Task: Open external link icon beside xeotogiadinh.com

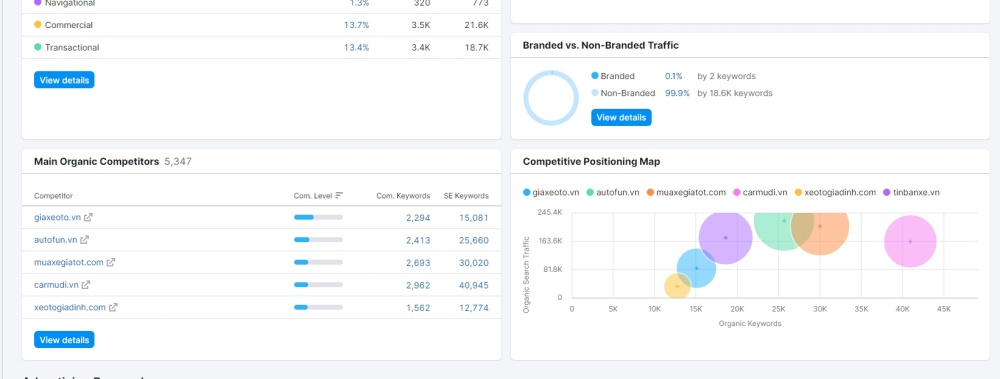Action: 113,307
